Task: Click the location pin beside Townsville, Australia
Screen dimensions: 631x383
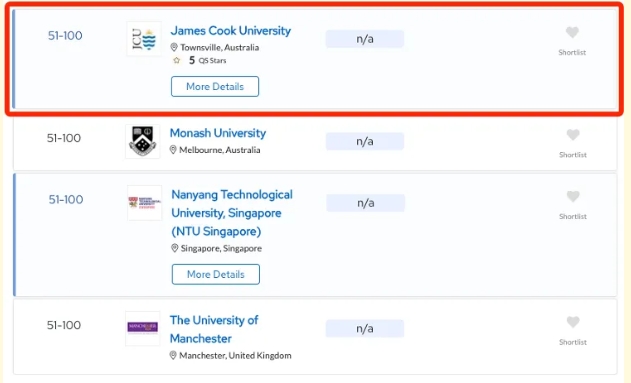Action: [174, 47]
